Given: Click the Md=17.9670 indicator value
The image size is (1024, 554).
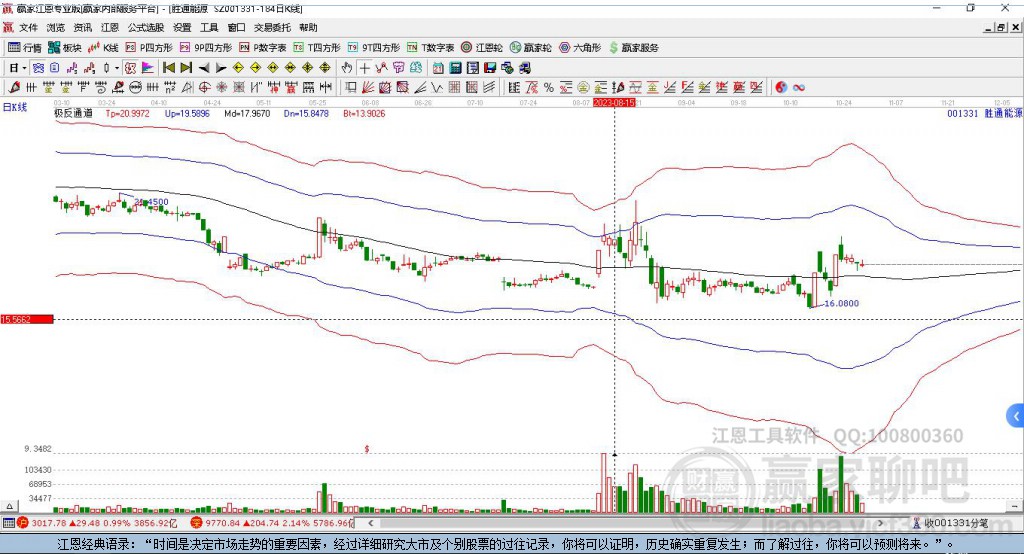Looking at the screenshot, I should pyautogui.click(x=247, y=113).
